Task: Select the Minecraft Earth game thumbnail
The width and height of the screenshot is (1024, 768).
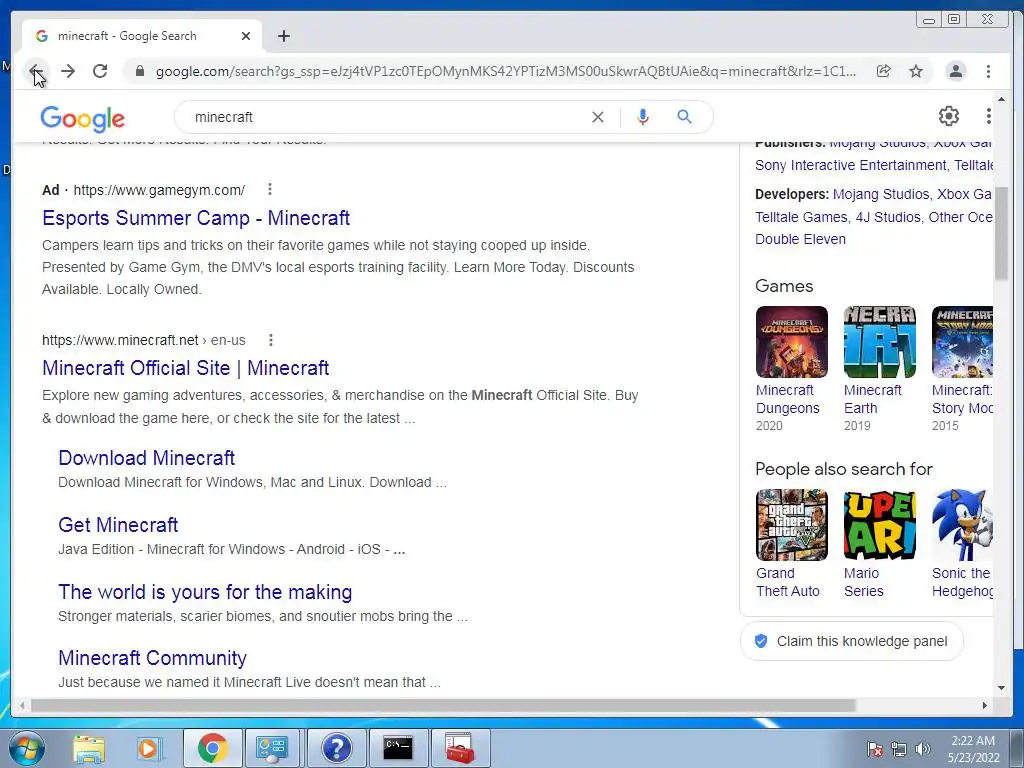Action: point(880,342)
